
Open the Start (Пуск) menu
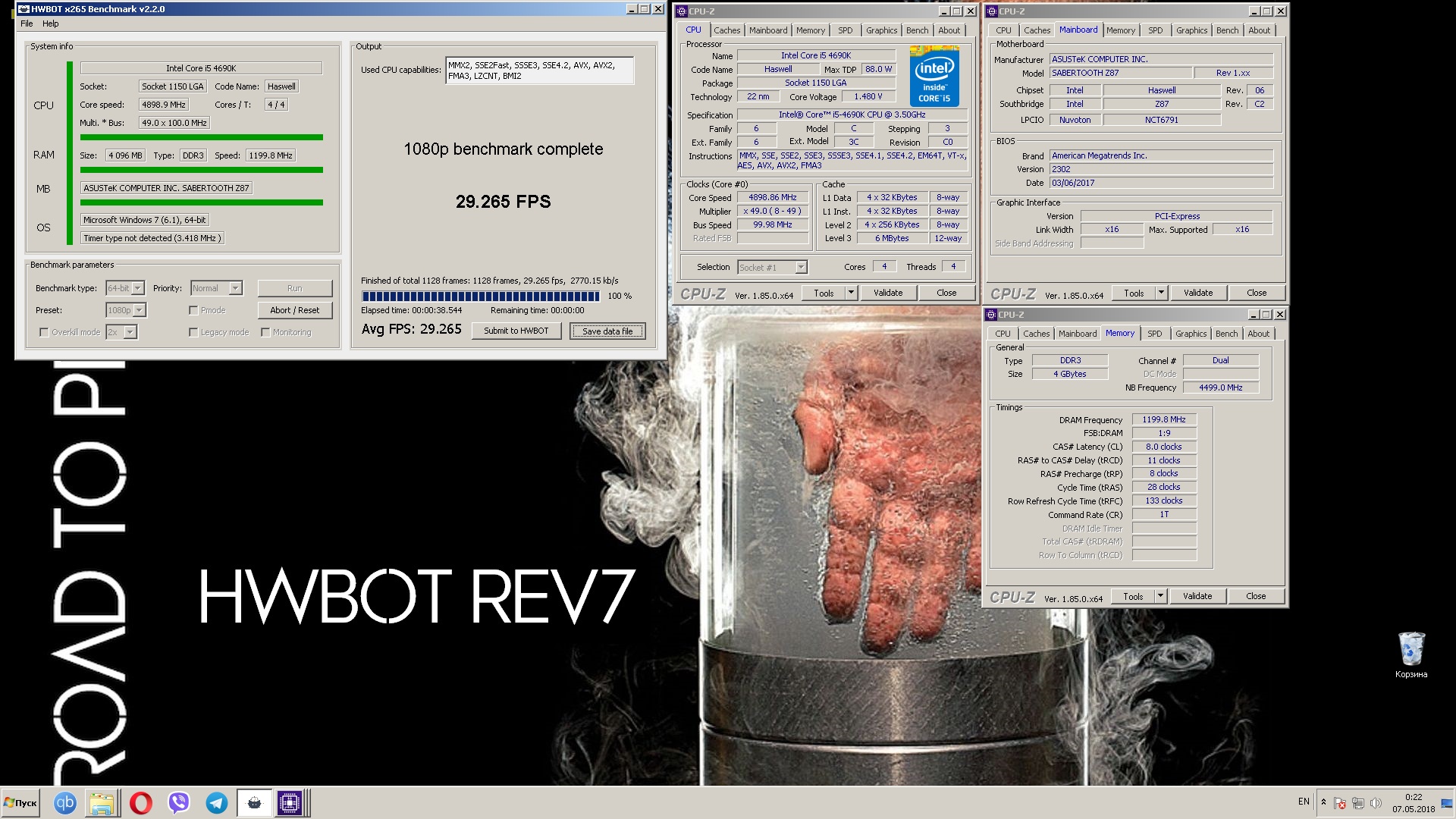point(20,802)
